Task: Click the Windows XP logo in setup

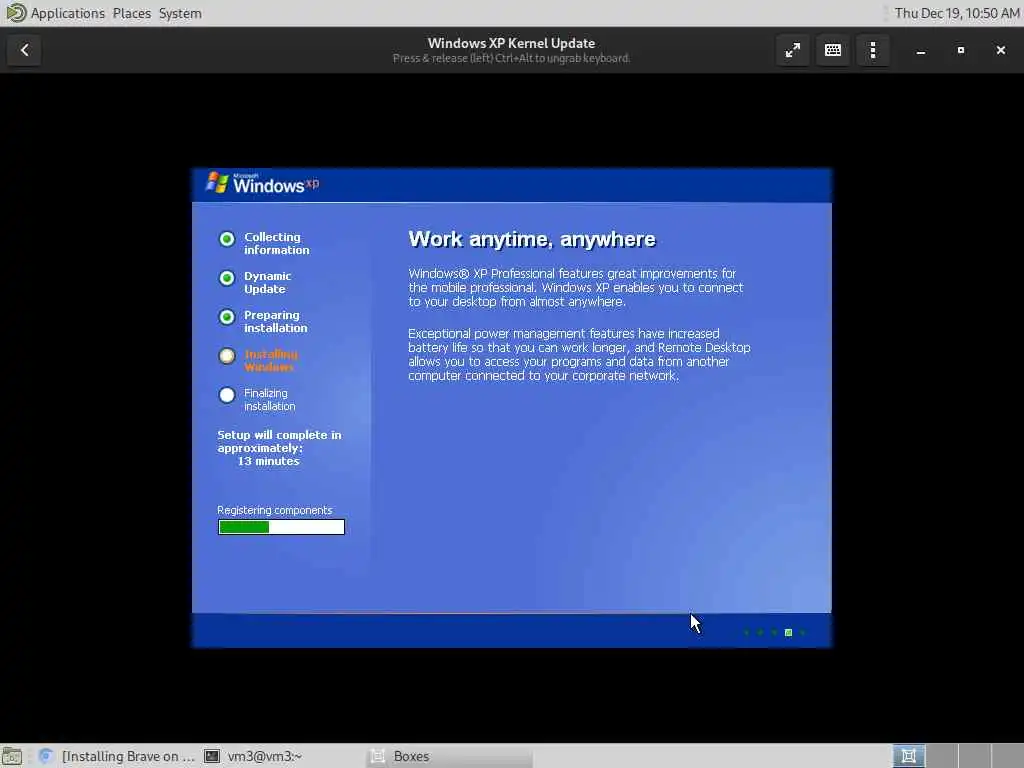Action: (x=263, y=184)
